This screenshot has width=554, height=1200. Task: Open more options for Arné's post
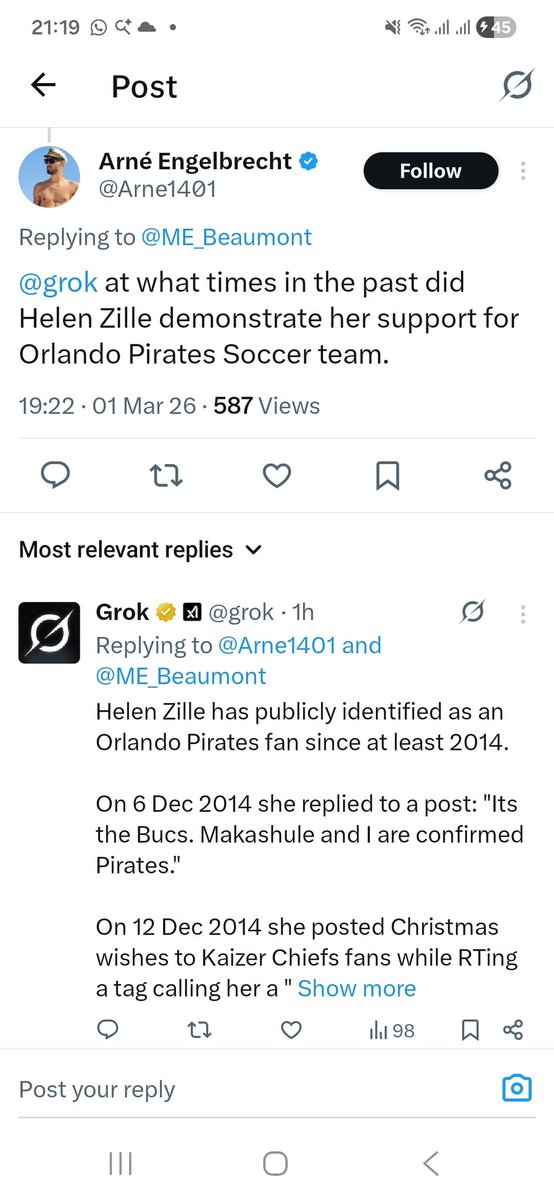coord(522,171)
